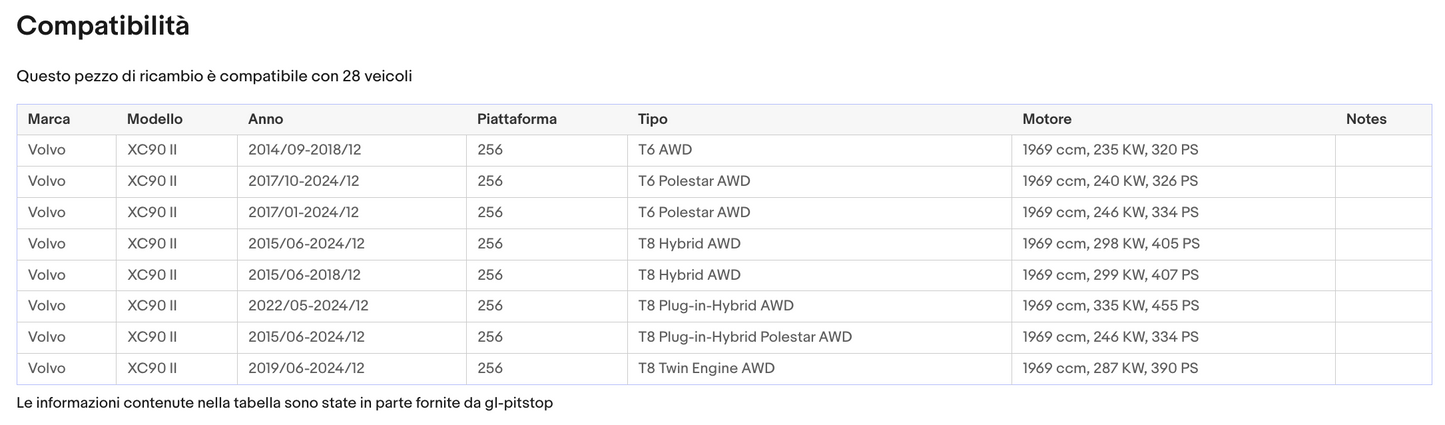Click the Tipo column header

point(652,119)
